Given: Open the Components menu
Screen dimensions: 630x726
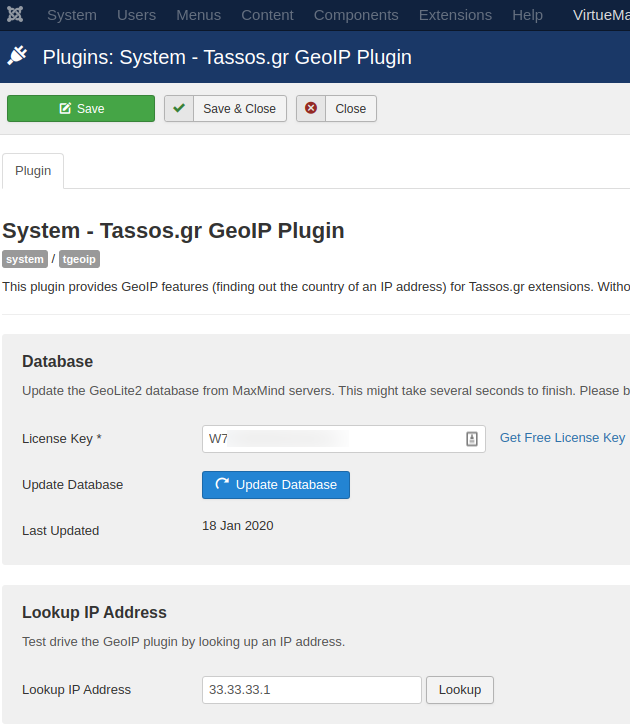Looking at the screenshot, I should pos(356,15).
